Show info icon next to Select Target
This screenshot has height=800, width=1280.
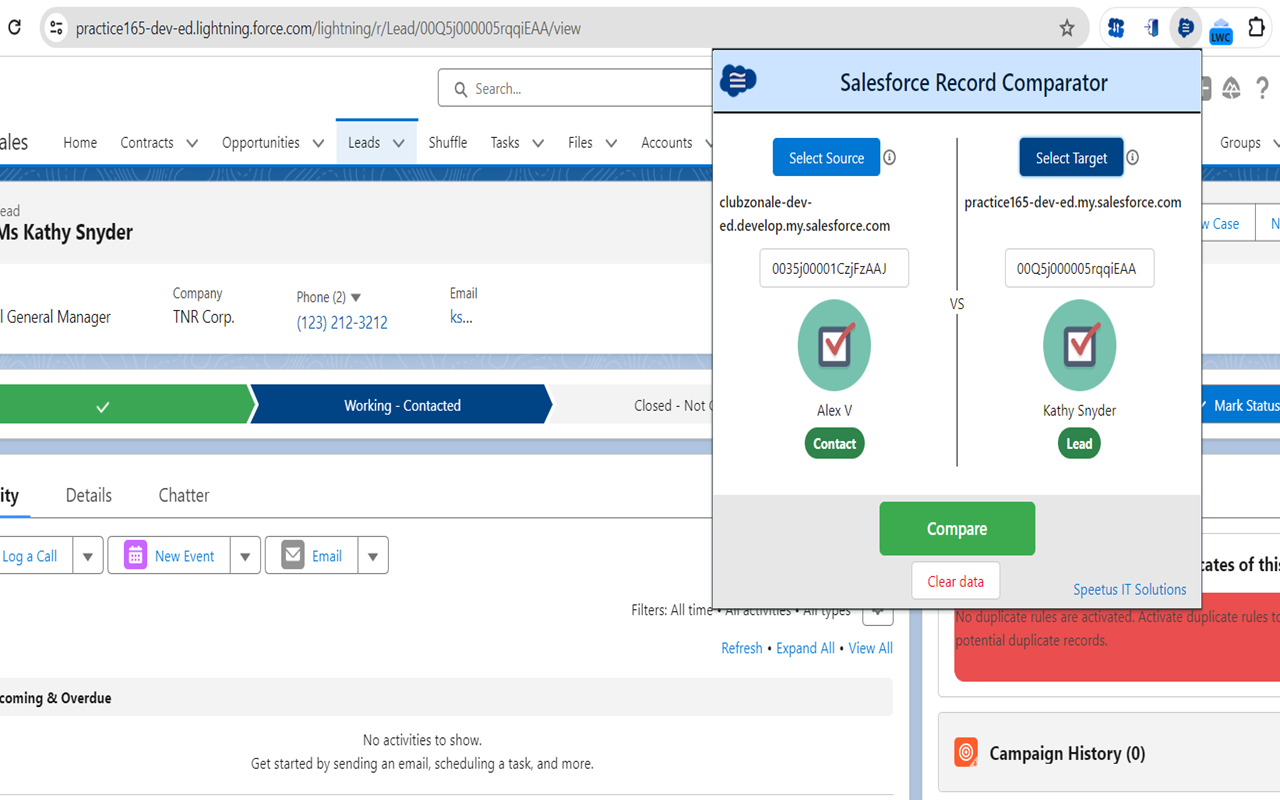click(1132, 158)
